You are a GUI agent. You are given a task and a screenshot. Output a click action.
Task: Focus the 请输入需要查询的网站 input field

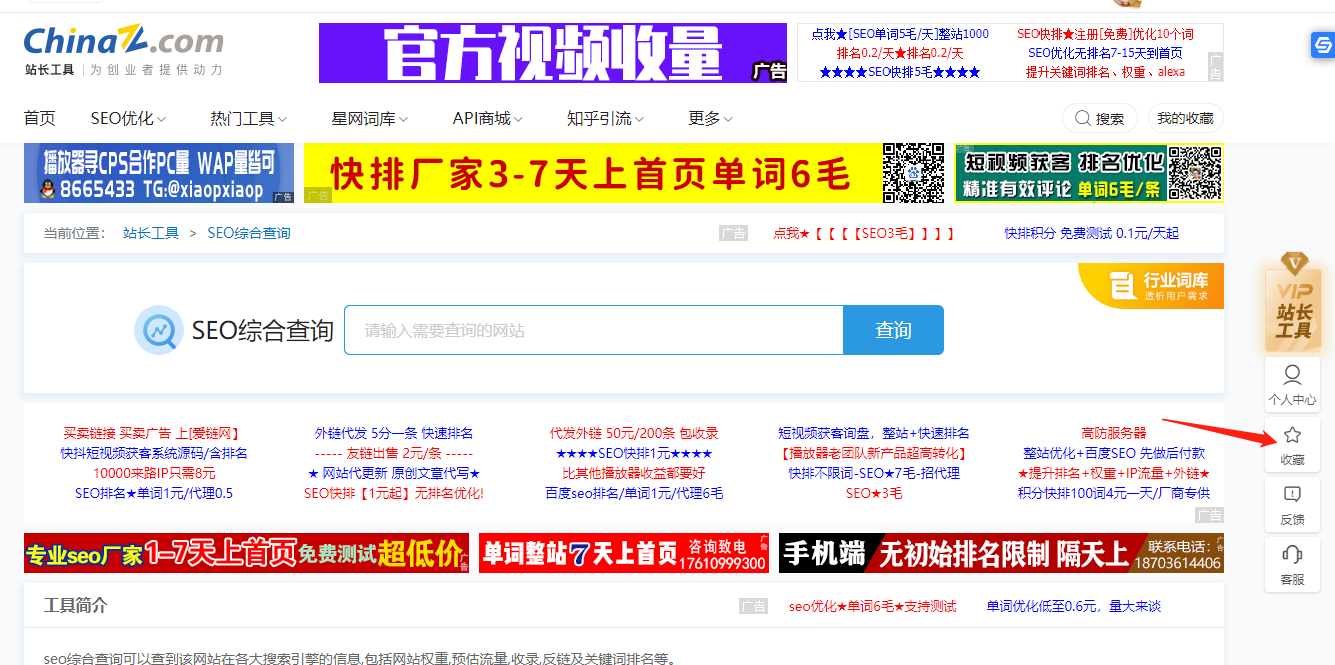pyautogui.click(x=594, y=330)
